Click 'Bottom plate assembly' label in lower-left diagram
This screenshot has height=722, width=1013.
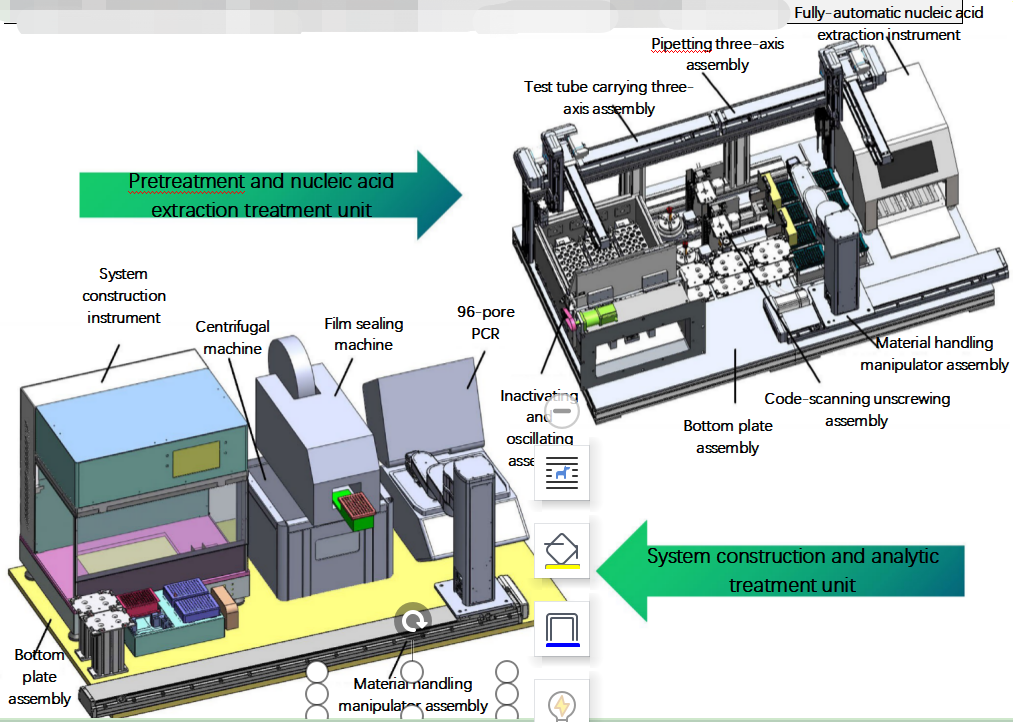tap(39, 676)
